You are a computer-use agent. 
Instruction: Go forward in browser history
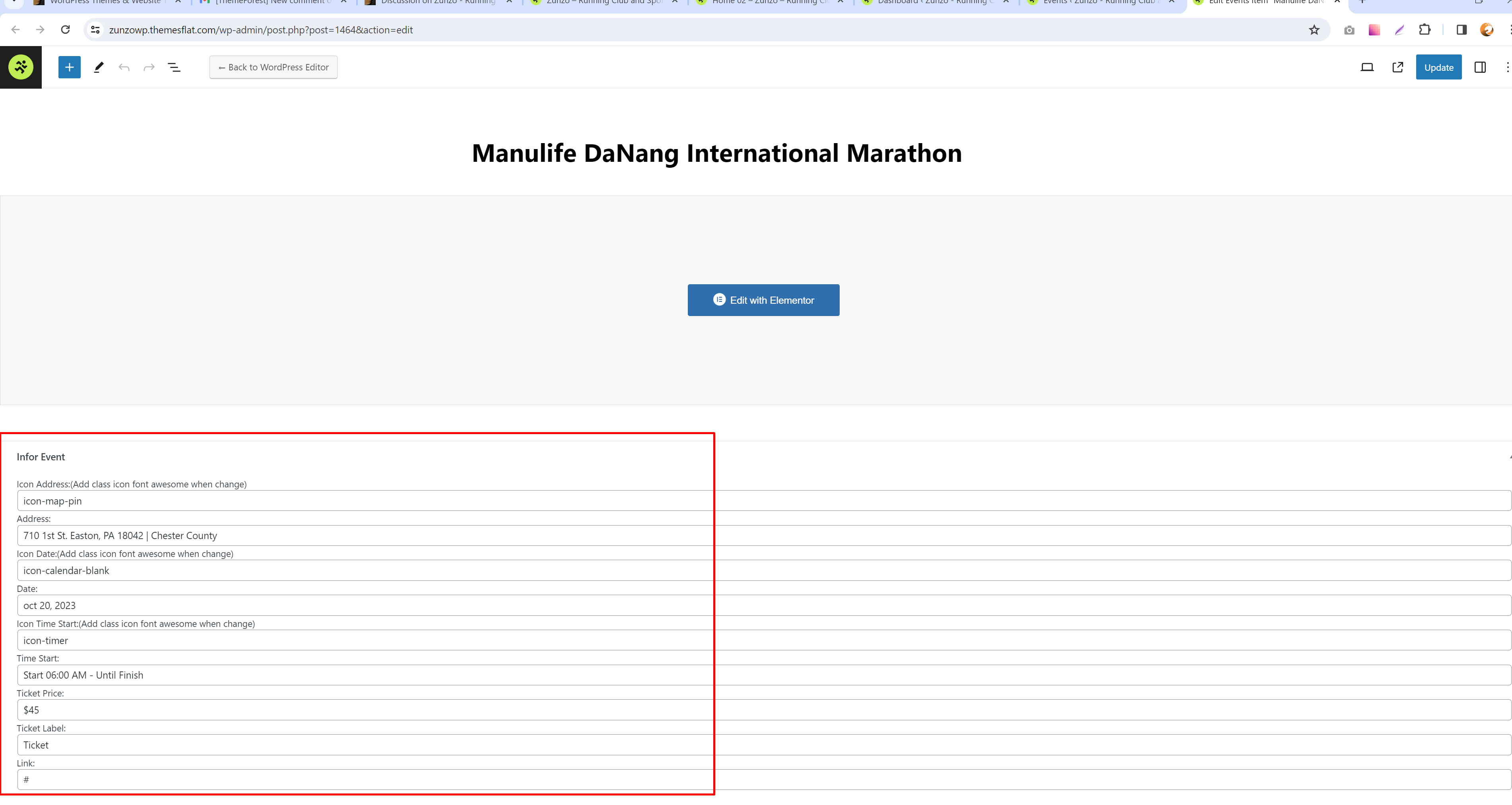pyautogui.click(x=40, y=30)
